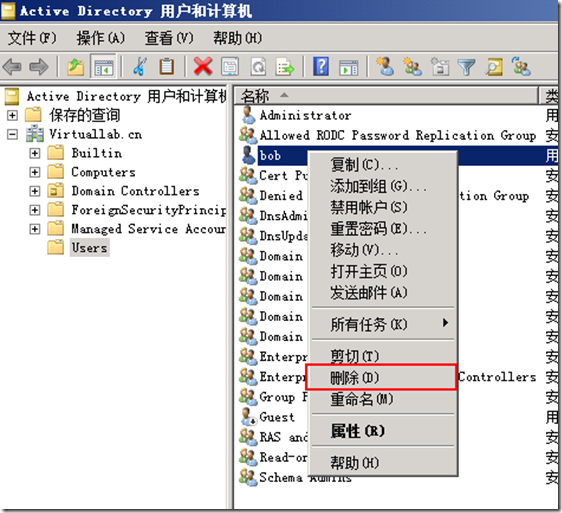The image size is (562, 513).
Task: Click the Back arrow toolbar icon
Action: click(x=12, y=67)
